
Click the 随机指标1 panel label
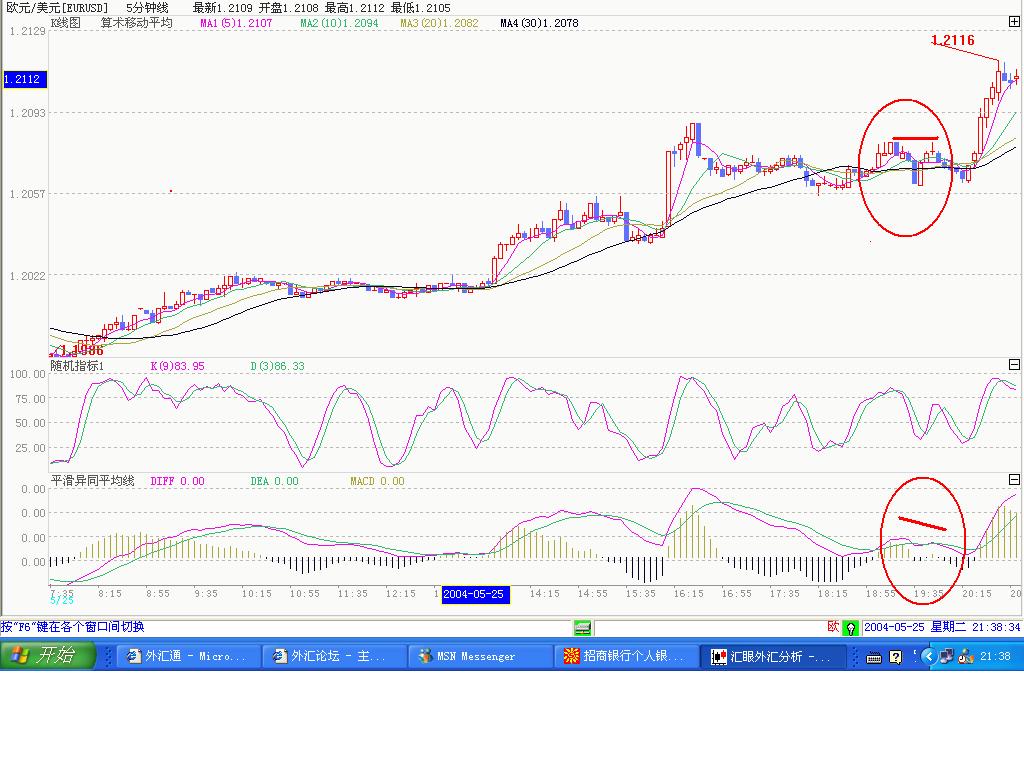tap(77, 366)
